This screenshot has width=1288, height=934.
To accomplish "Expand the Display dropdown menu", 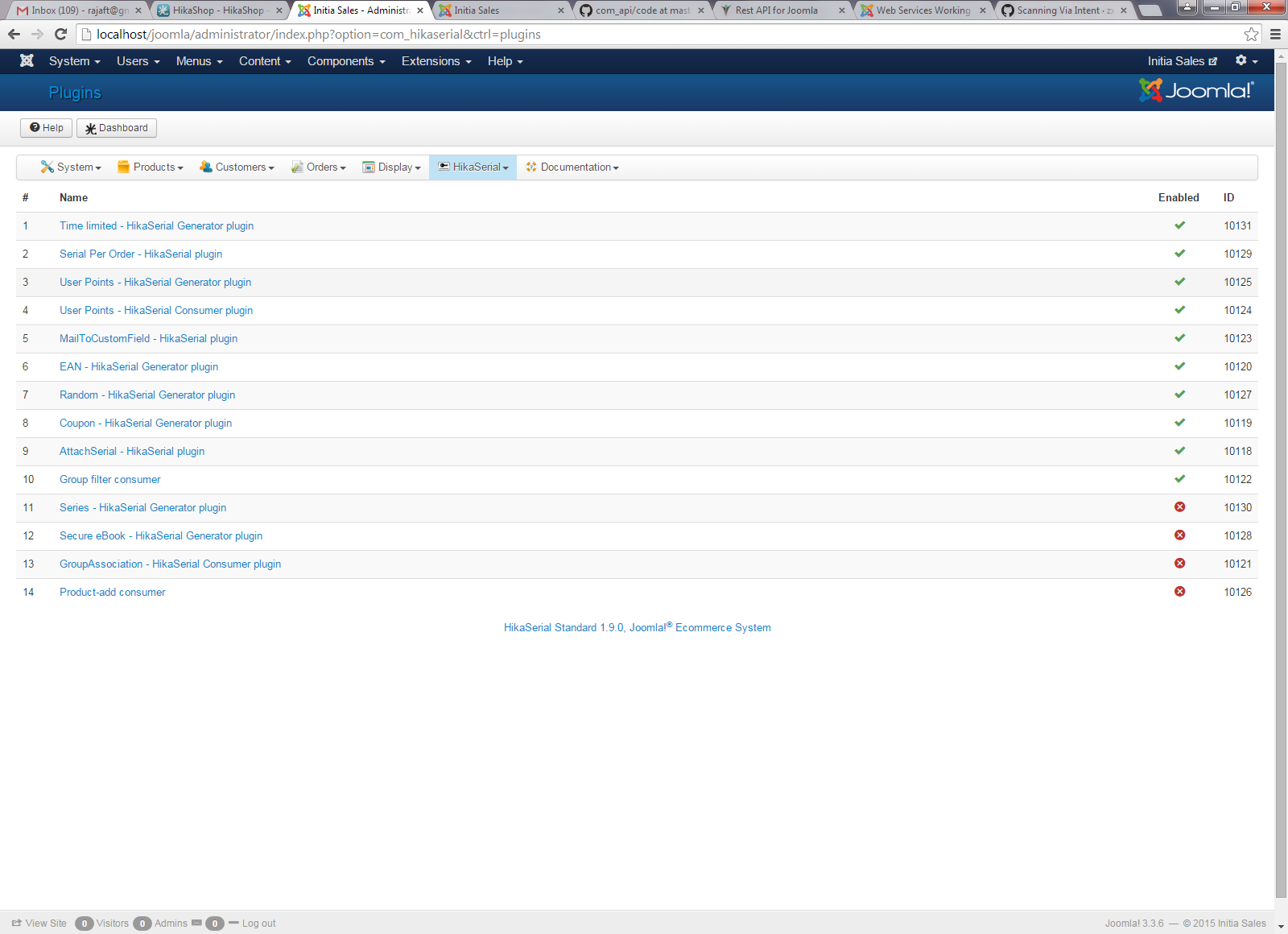I will tap(391, 167).
